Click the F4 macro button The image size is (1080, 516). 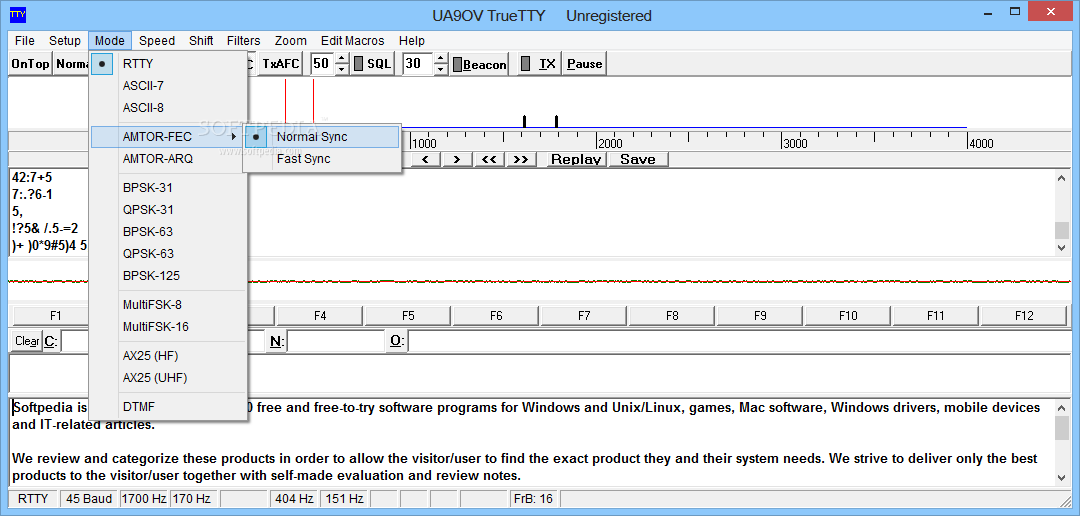point(320,316)
